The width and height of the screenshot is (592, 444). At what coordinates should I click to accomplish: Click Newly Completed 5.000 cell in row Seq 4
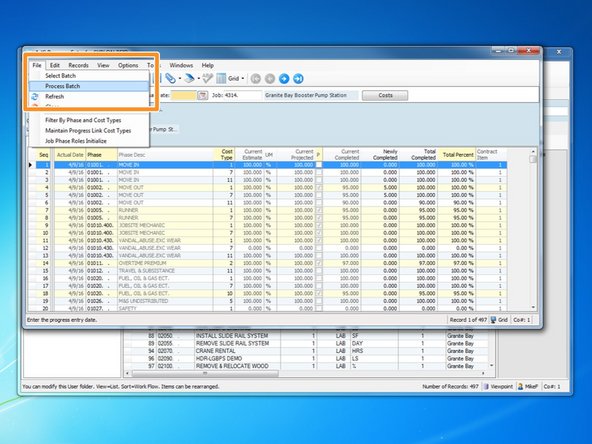click(381, 188)
